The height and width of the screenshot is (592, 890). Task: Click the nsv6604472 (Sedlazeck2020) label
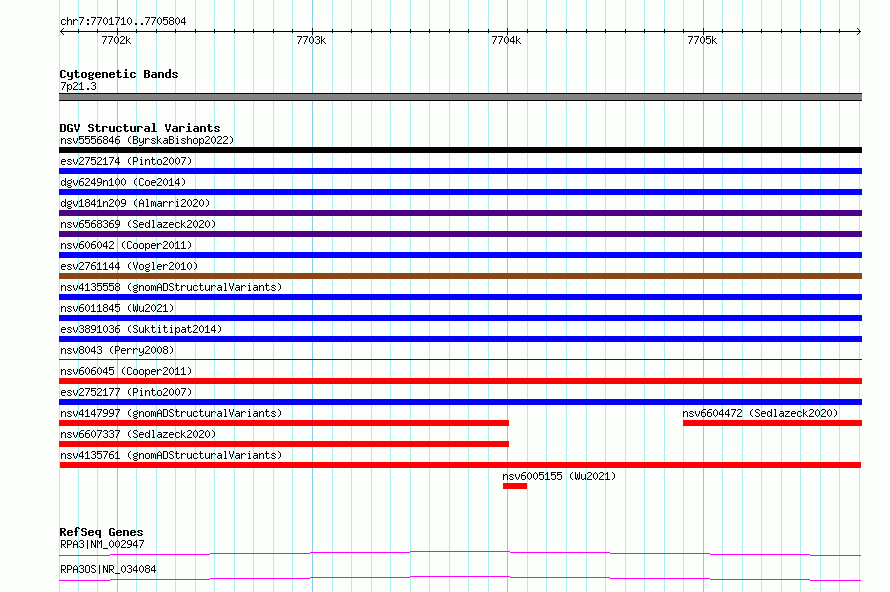pyautogui.click(x=760, y=413)
